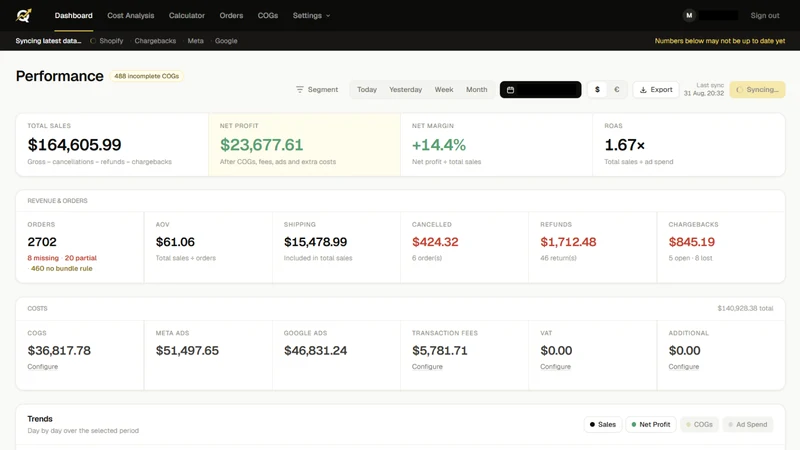The image size is (800, 450).
Task: Expand the Settings dropdown menu
Action: coord(311,15)
